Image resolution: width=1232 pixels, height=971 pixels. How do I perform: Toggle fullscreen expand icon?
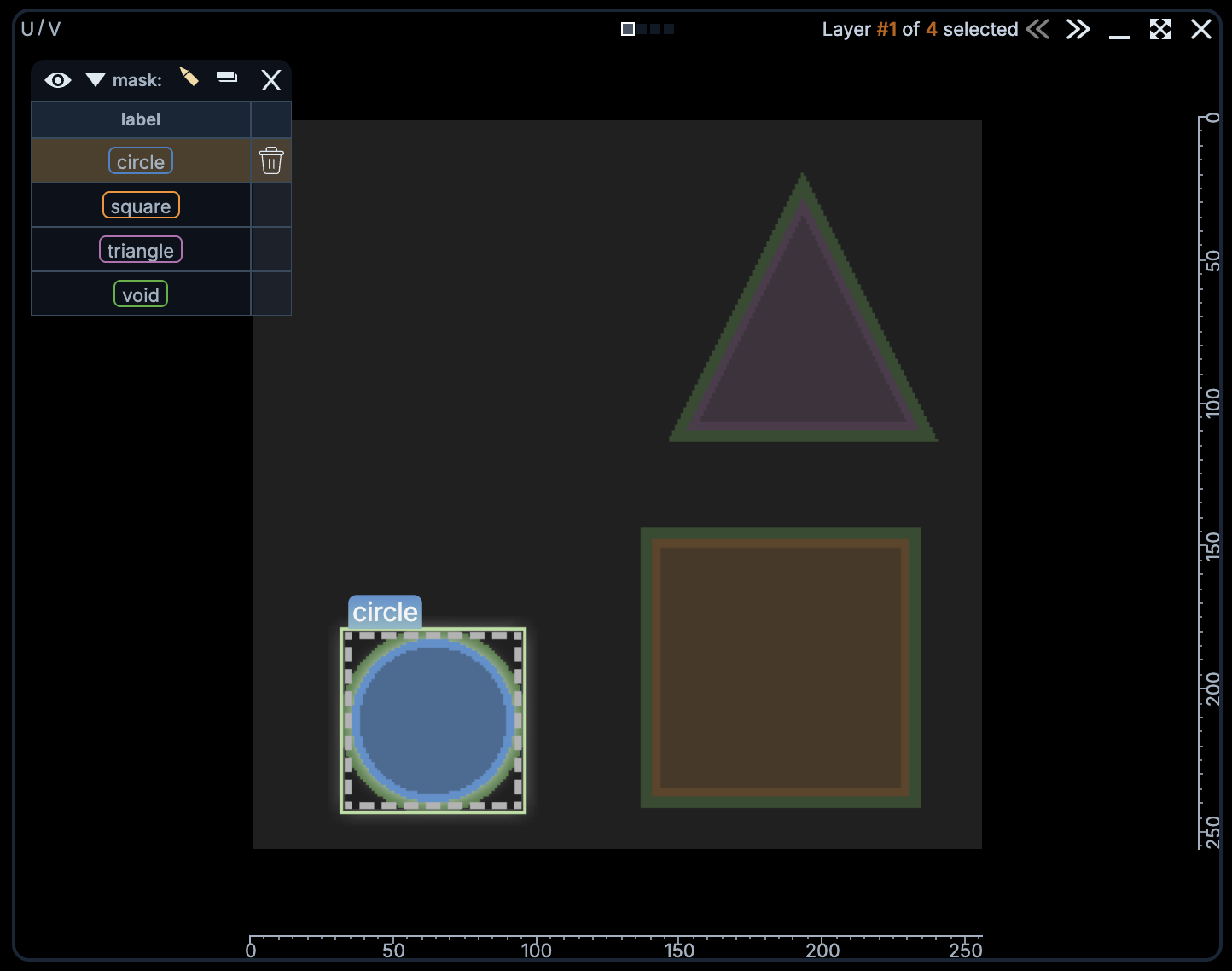(x=1160, y=29)
